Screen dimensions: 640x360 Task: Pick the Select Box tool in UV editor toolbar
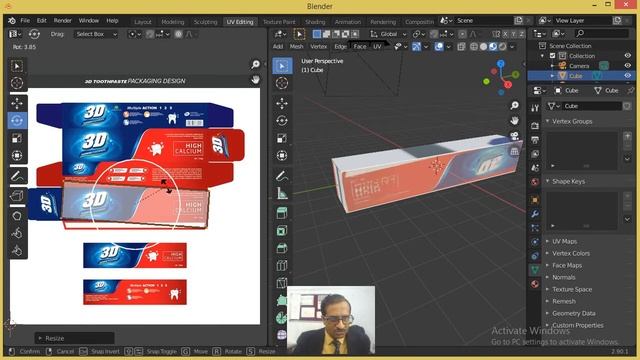(17, 66)
